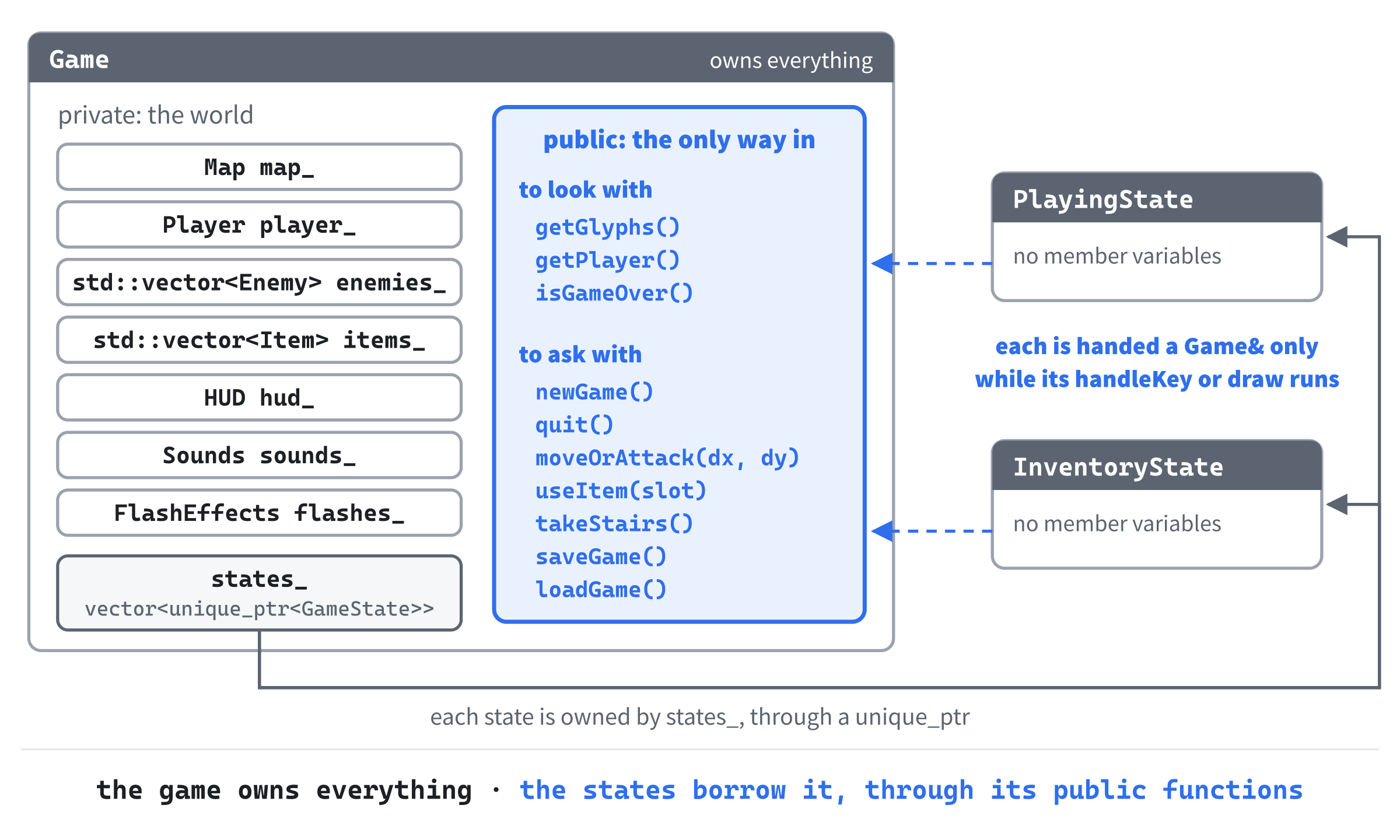Select the getPlayer() function
Image resolution: width=1400 pixels, height=840 pixels.
(608, 260)
